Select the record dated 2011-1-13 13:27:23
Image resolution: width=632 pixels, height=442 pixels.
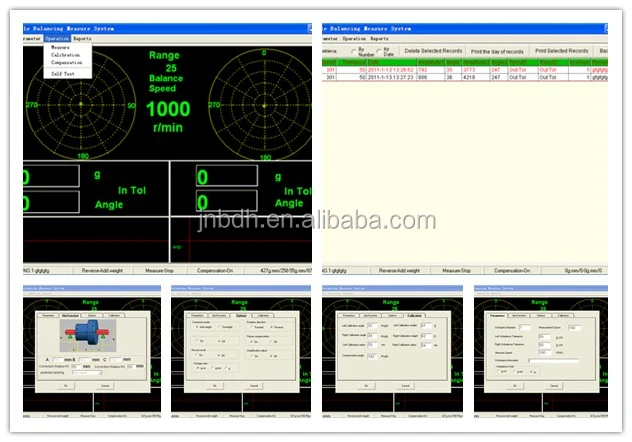tap(465, 77)
